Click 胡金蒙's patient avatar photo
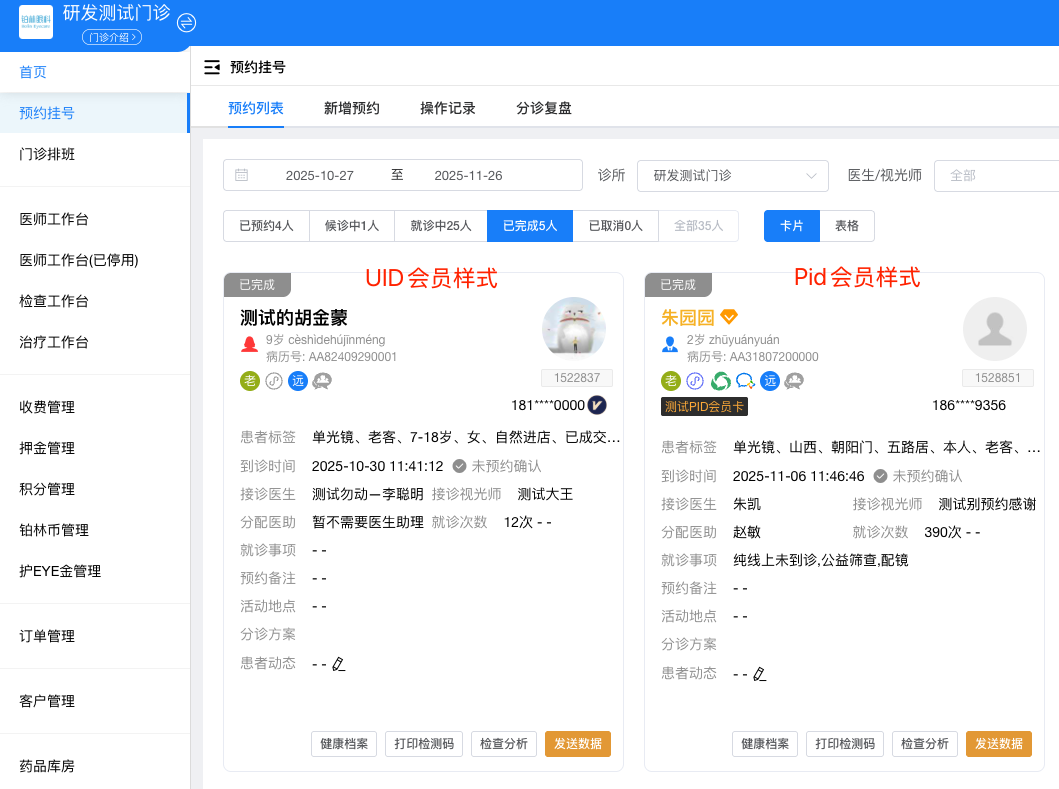 click(x=574, y=328)
